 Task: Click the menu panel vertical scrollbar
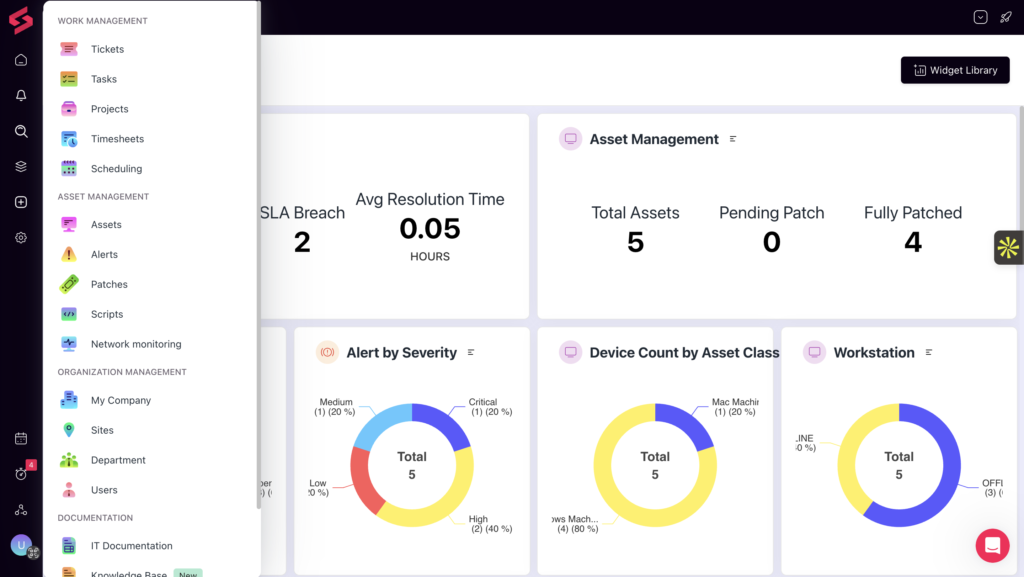coord(258,250)
